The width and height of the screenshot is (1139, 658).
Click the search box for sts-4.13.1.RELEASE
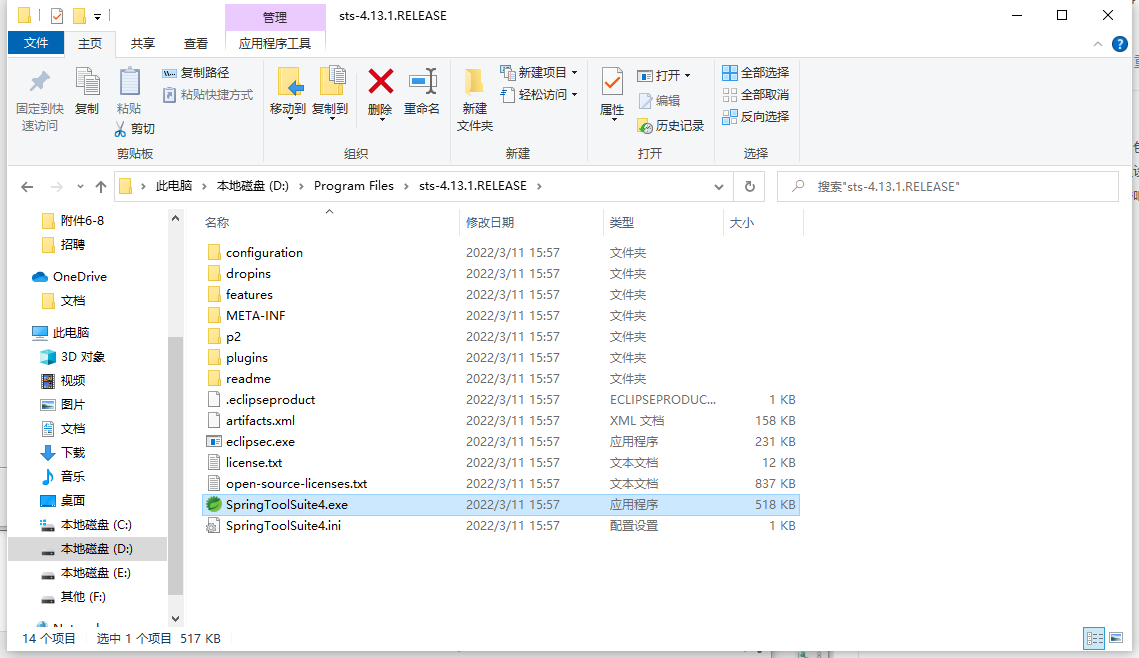pos(947,187)
